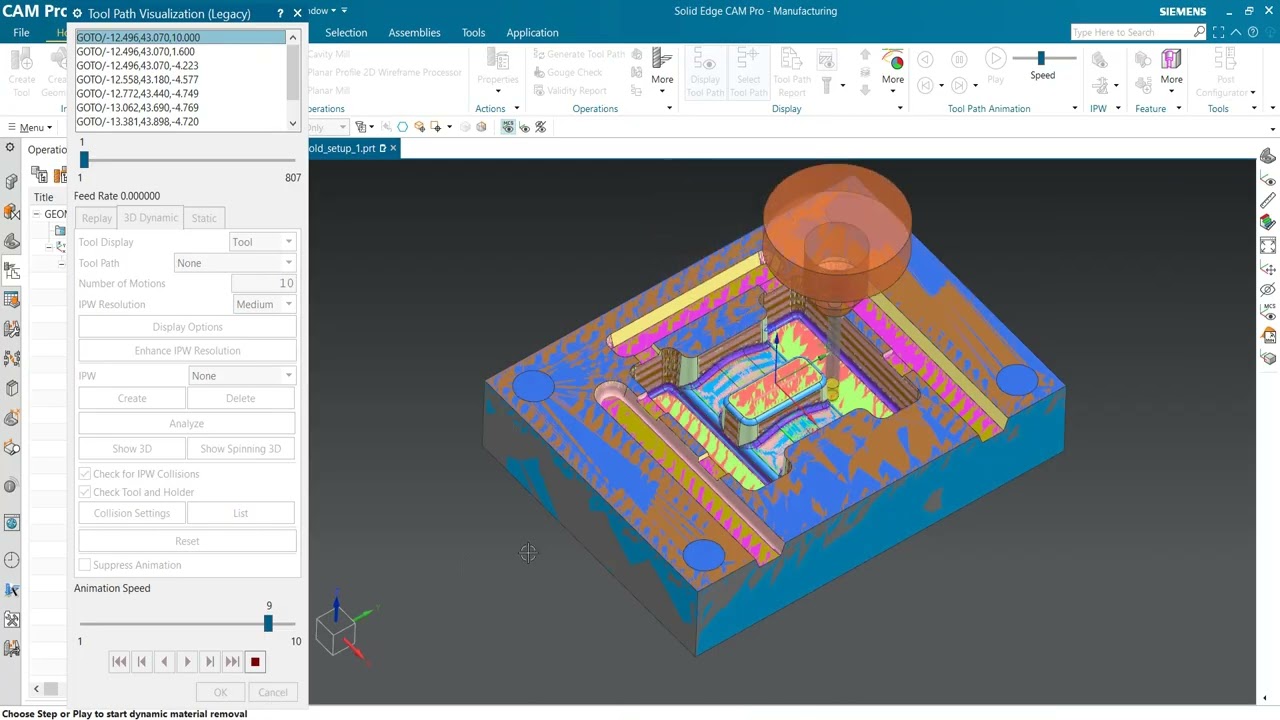Switch to the Static tab
Image resolution: width=1280 pixels, height=720 pixels.
(x=204, y=218)
